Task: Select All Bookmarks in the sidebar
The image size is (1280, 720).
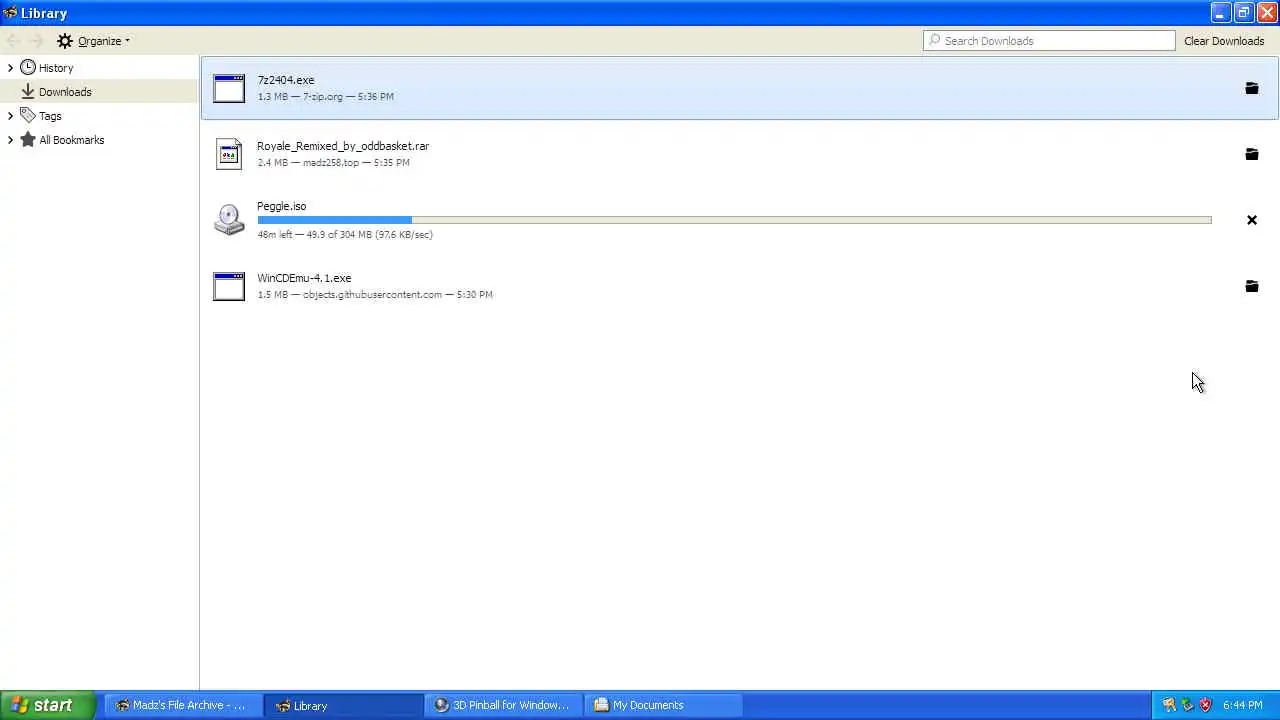Action: point(71,140)
